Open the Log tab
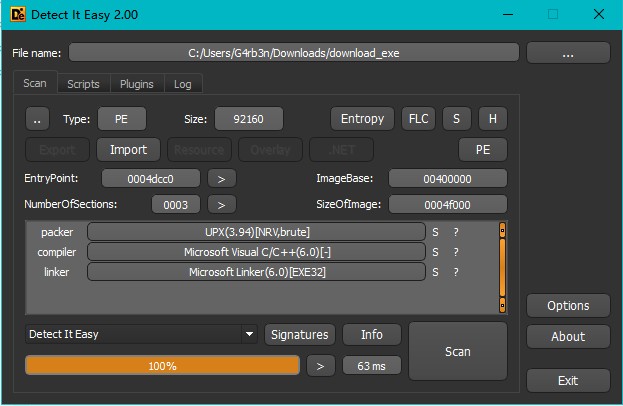 (x=183, y=84)
